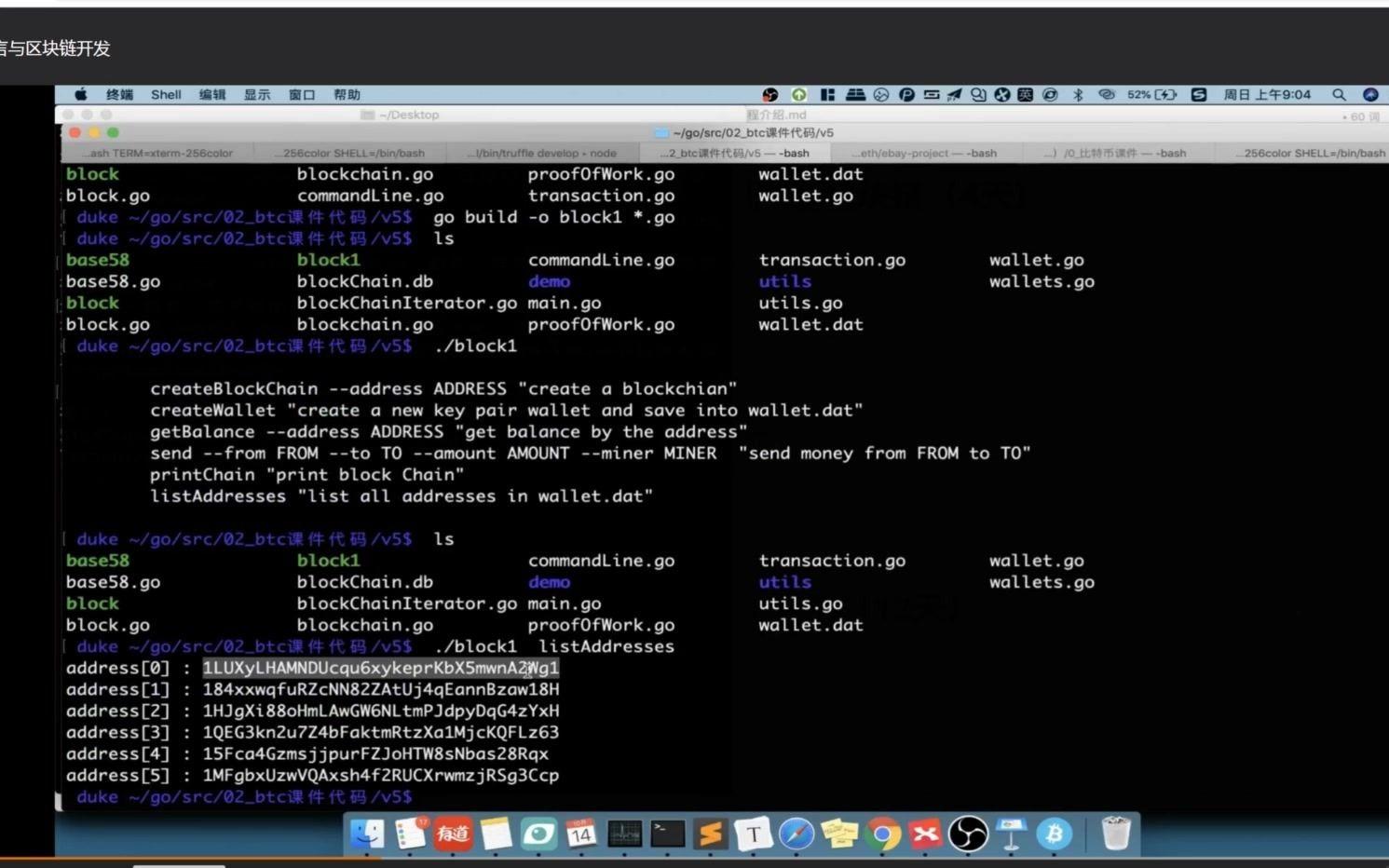The image size is (1389, 868).
Task: Click the date and time 周日 上午9:04
Action: pos(1267,94)
